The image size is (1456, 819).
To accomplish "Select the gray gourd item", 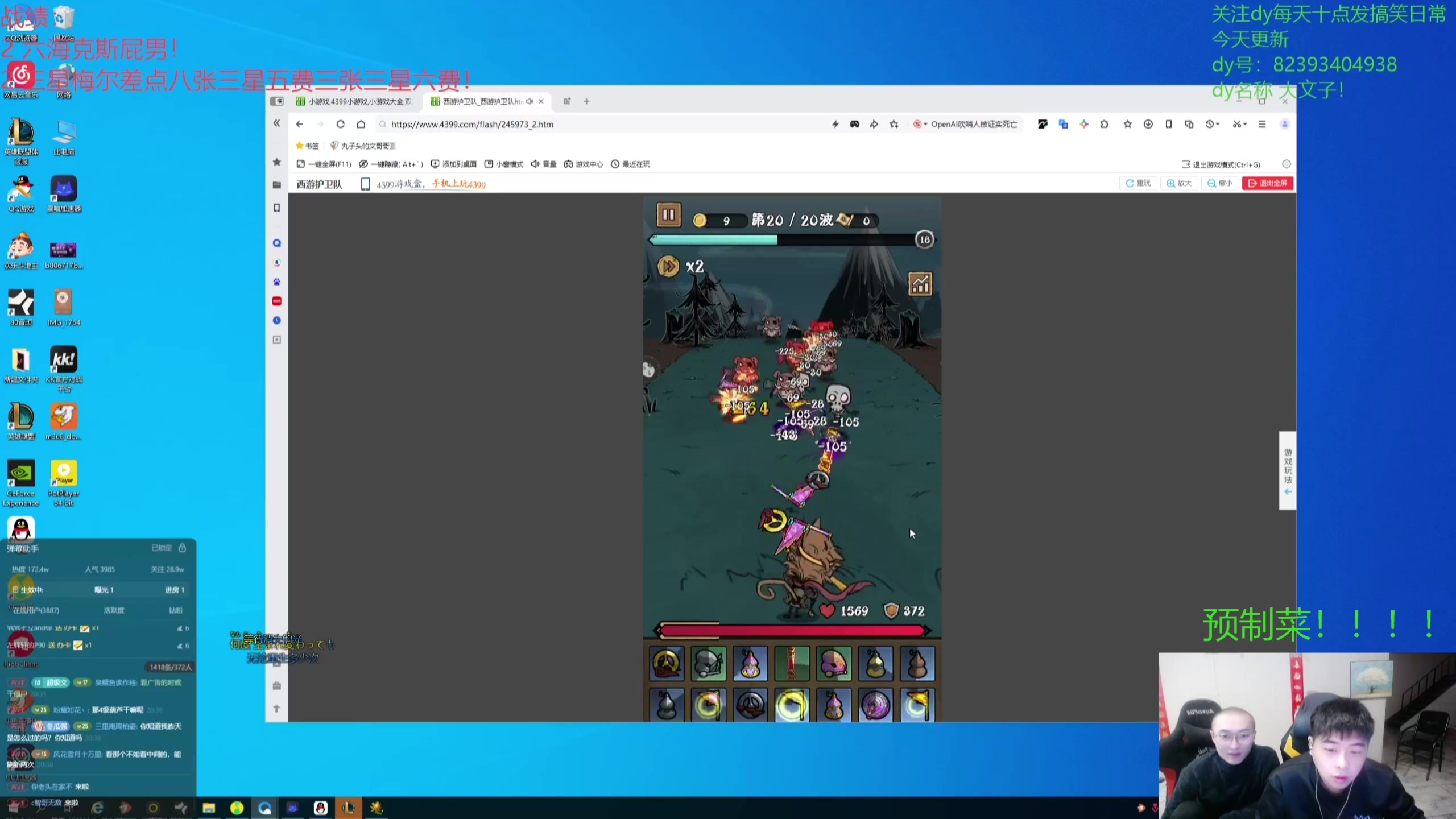I will (667, 705).
